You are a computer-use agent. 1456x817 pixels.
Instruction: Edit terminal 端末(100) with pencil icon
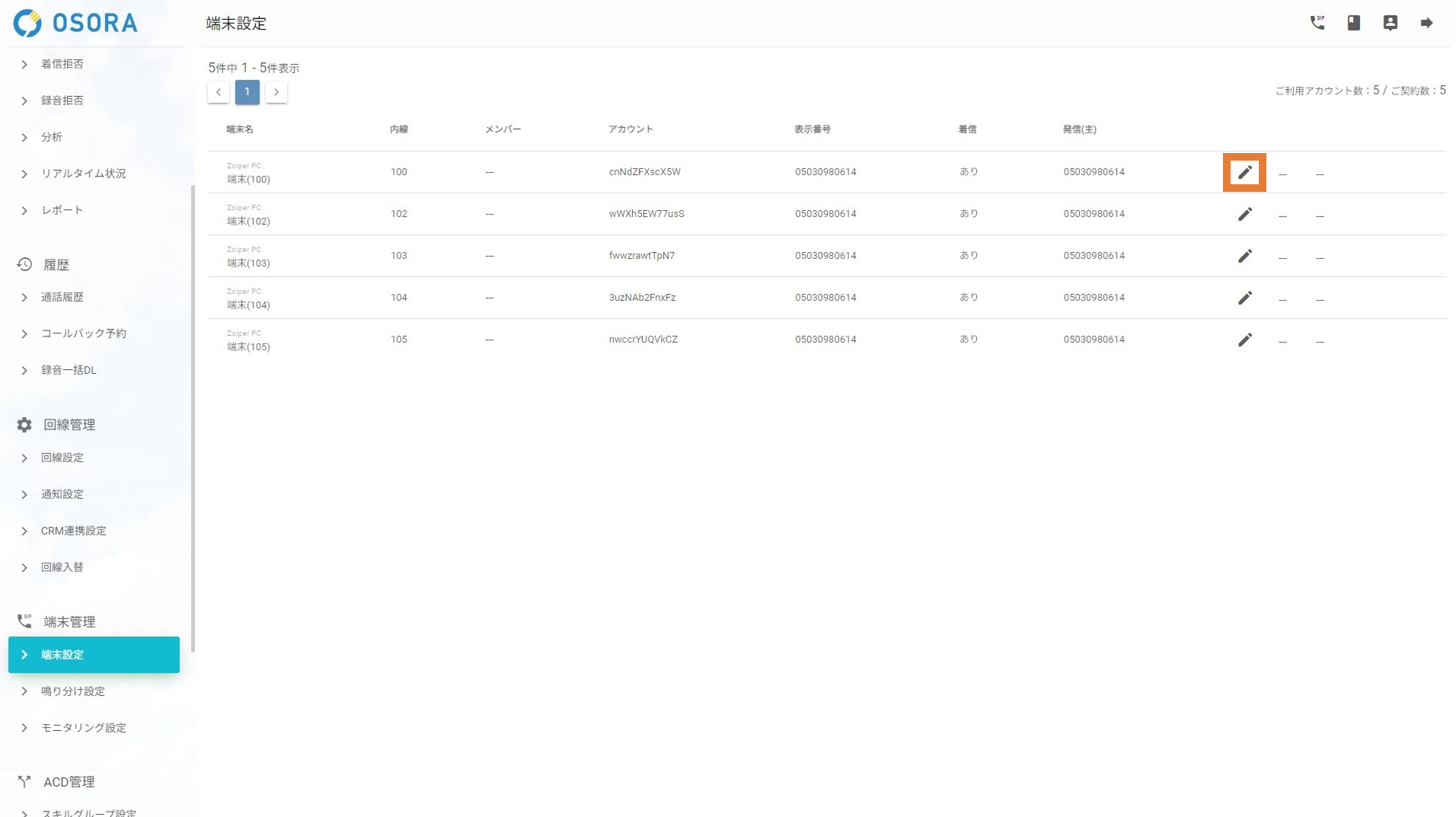pyautogui.click(x=1244, y=172)
